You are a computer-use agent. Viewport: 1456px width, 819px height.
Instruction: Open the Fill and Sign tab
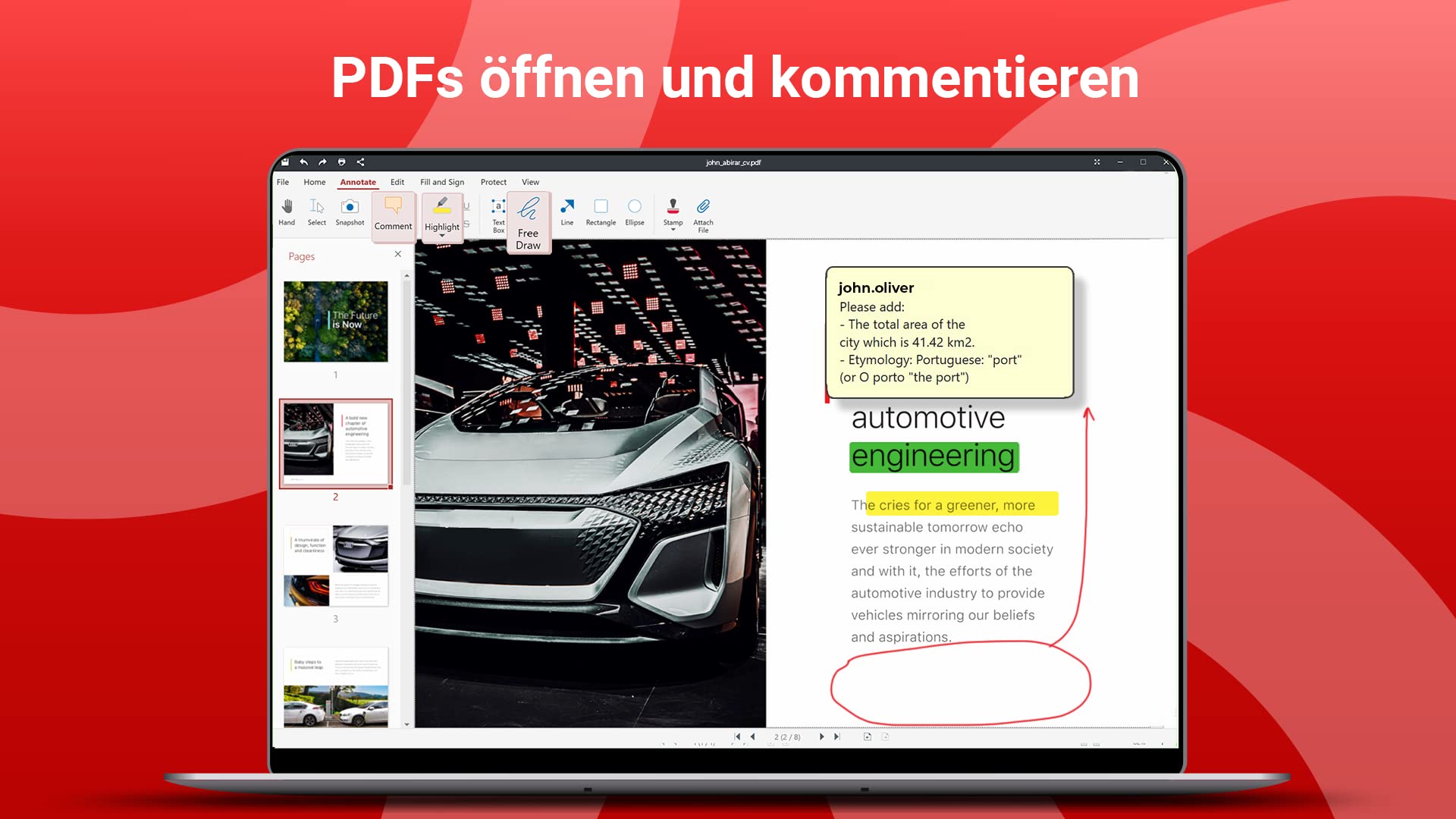pyautogui.click(x=442, y=182)
